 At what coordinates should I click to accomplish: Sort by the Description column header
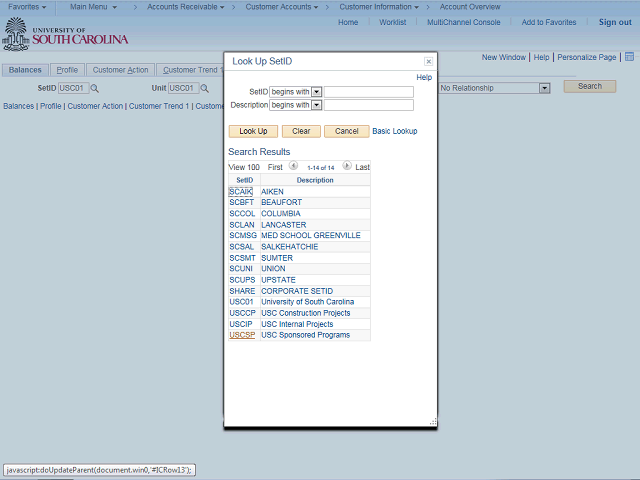click(x=315, y=180)
